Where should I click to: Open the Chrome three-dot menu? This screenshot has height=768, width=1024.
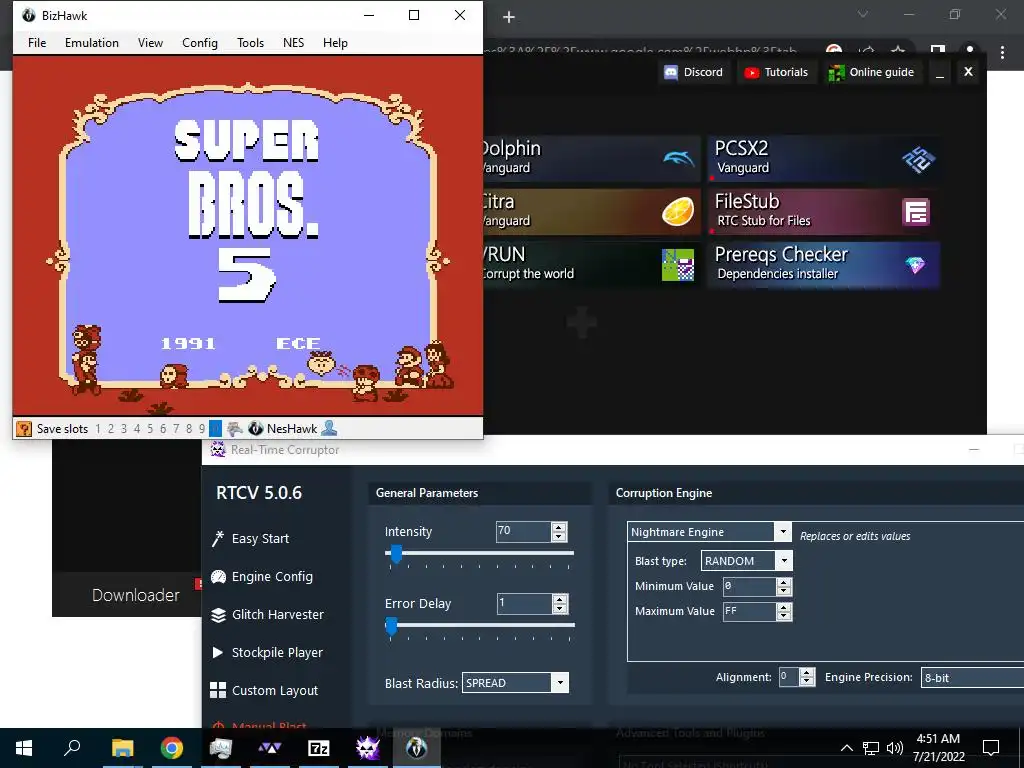point(1002,52)
